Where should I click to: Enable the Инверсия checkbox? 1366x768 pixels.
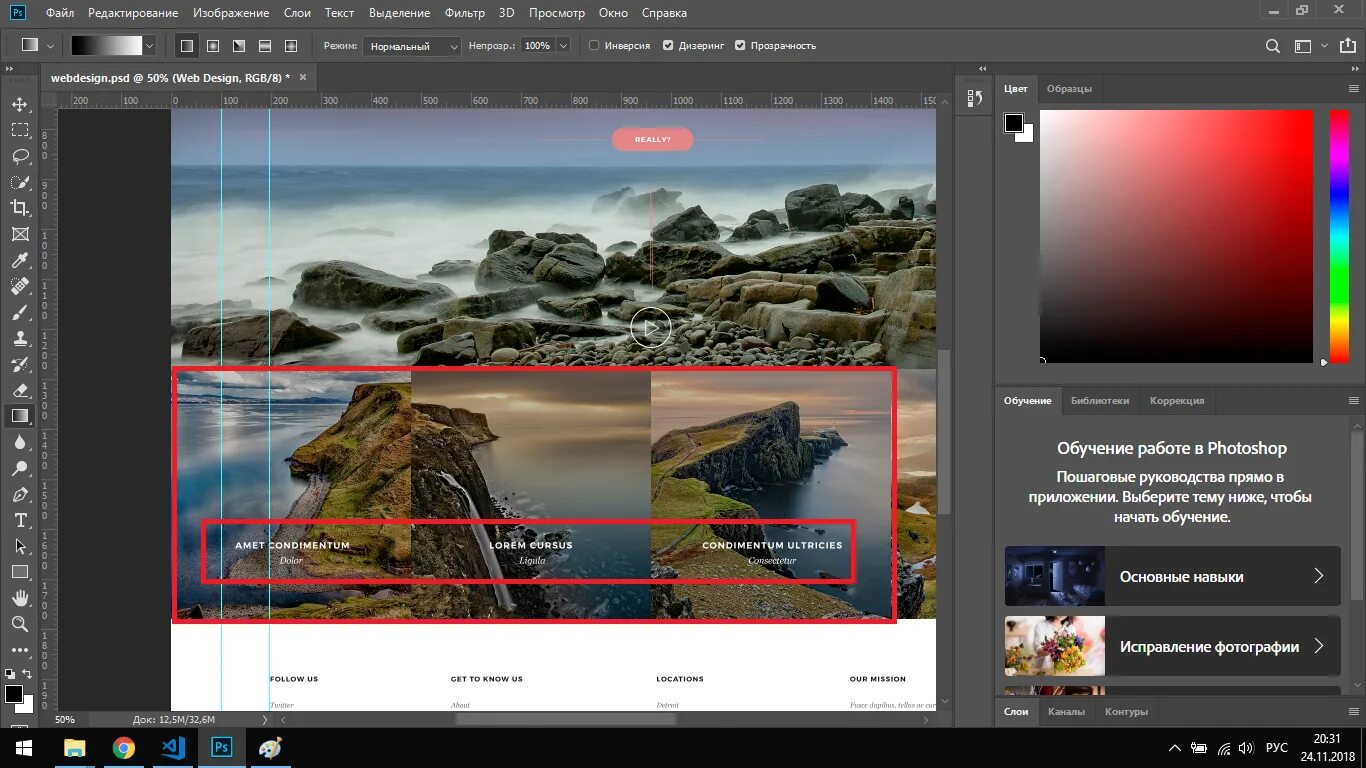(x=594, y=46)
